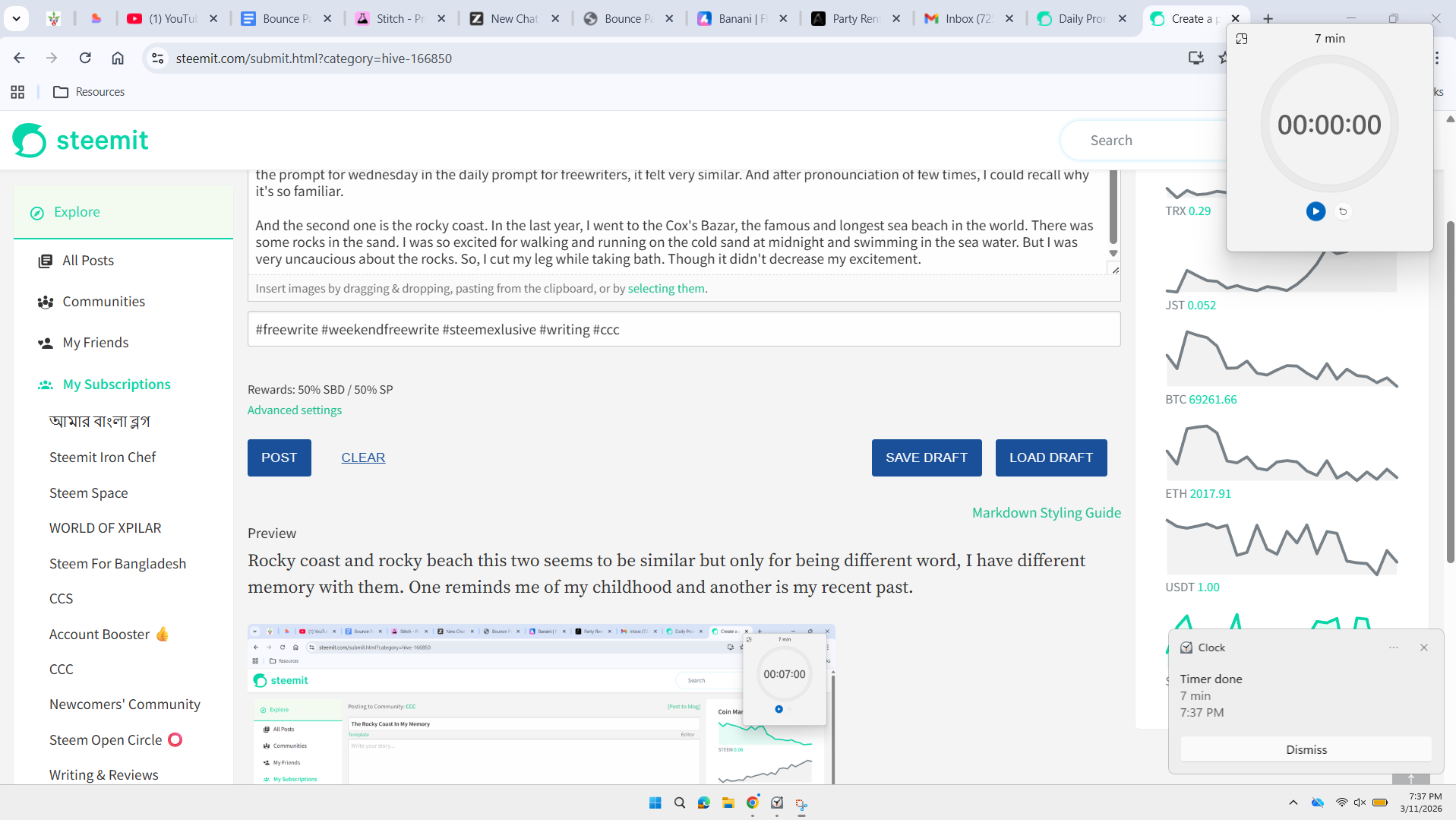Open My Subscriptions
This screenshot has height=820, width=1456.
pos(116,385)
